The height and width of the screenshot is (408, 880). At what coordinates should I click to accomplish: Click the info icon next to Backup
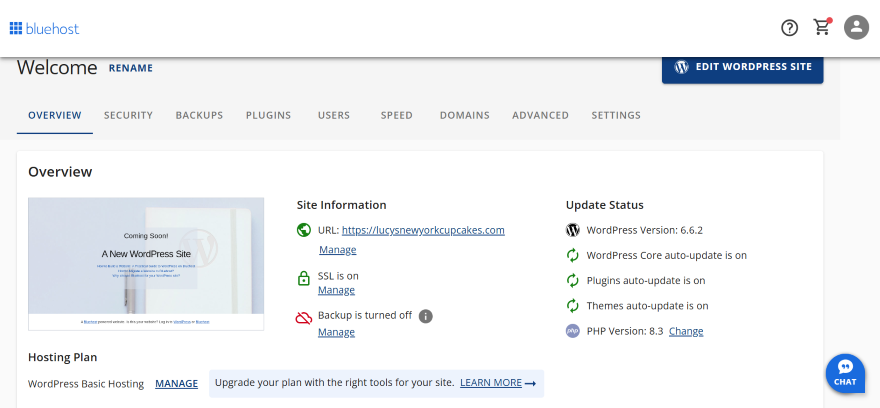tap(426, 316)
